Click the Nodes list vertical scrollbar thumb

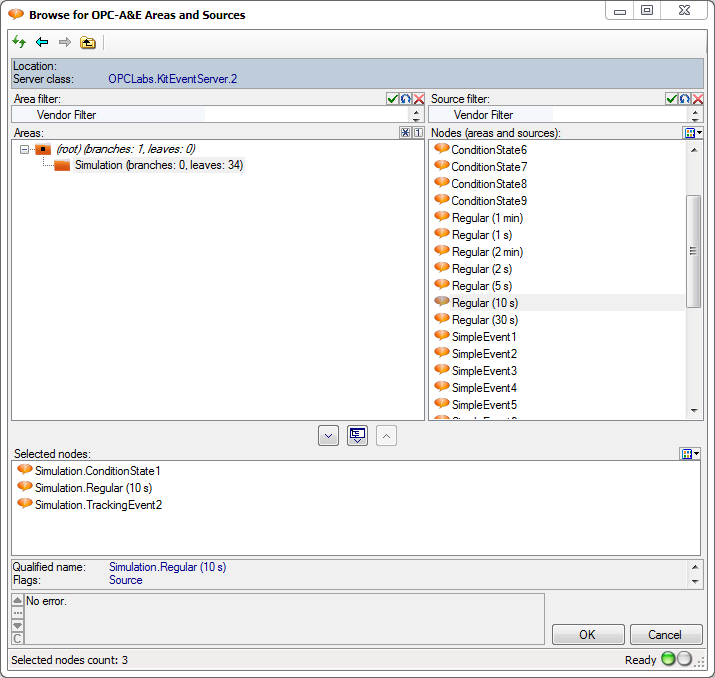coord(693,250)
